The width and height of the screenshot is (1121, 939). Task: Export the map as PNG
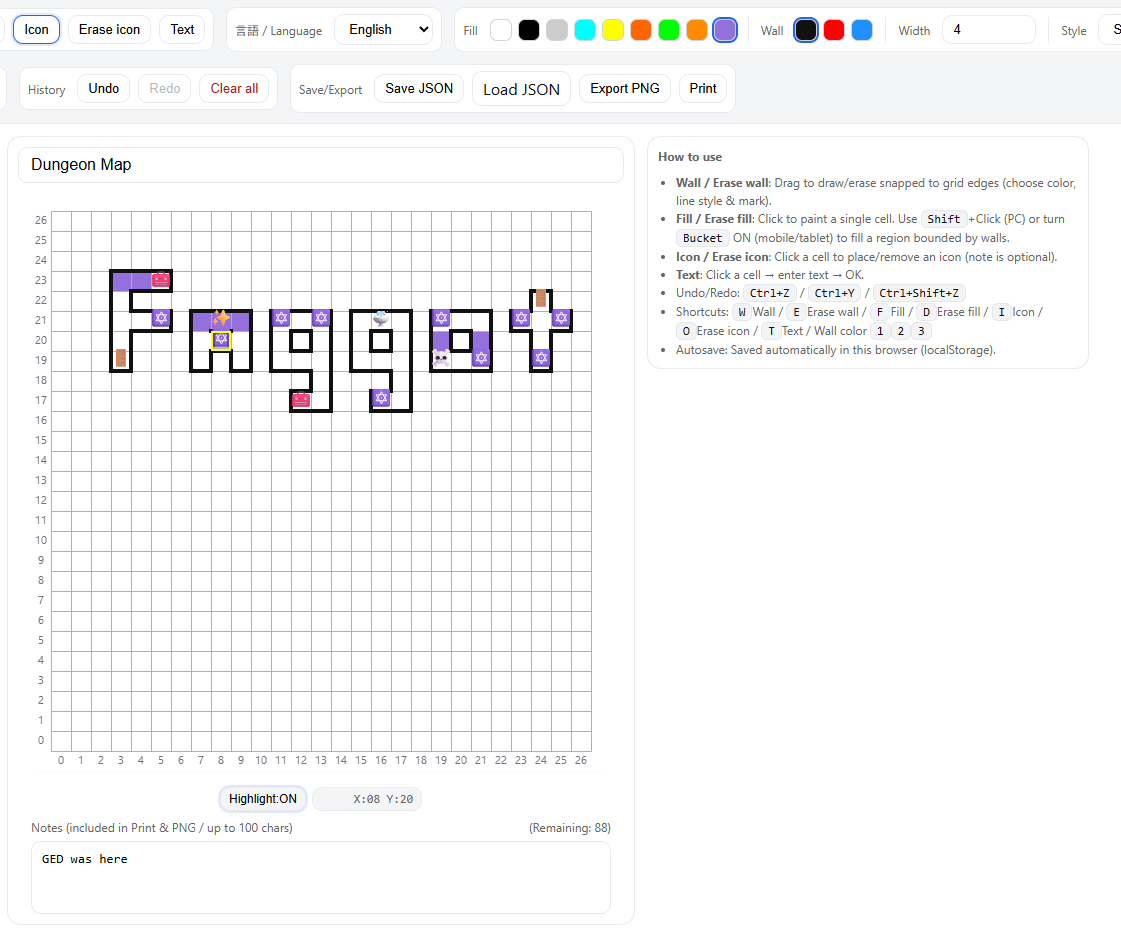(625, 89)
